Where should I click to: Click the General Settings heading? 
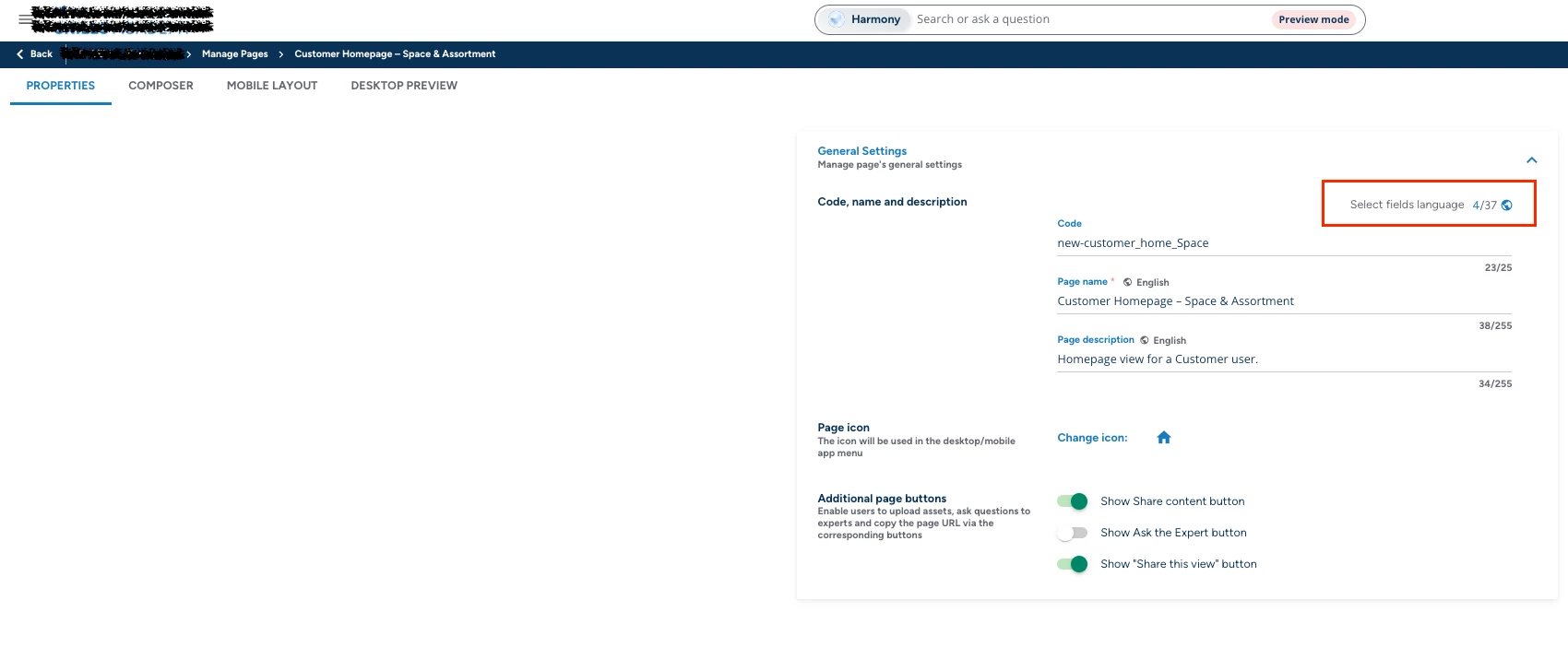(862, 151)
